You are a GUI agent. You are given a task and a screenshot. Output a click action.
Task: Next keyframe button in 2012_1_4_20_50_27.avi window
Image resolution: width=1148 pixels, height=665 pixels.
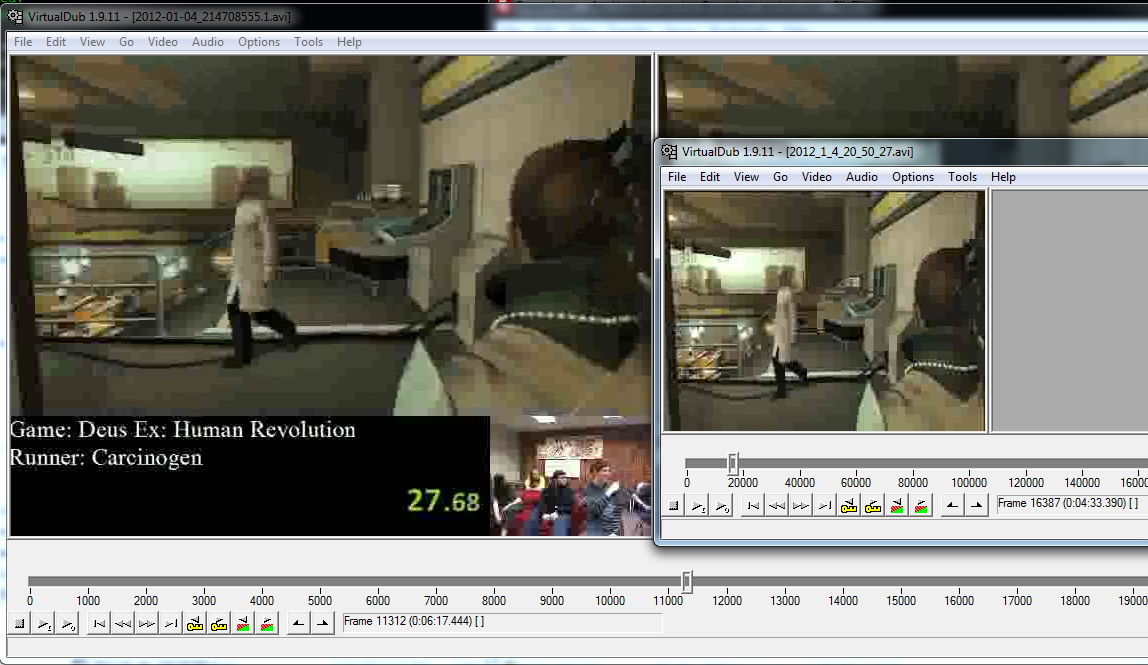[873, 505]
